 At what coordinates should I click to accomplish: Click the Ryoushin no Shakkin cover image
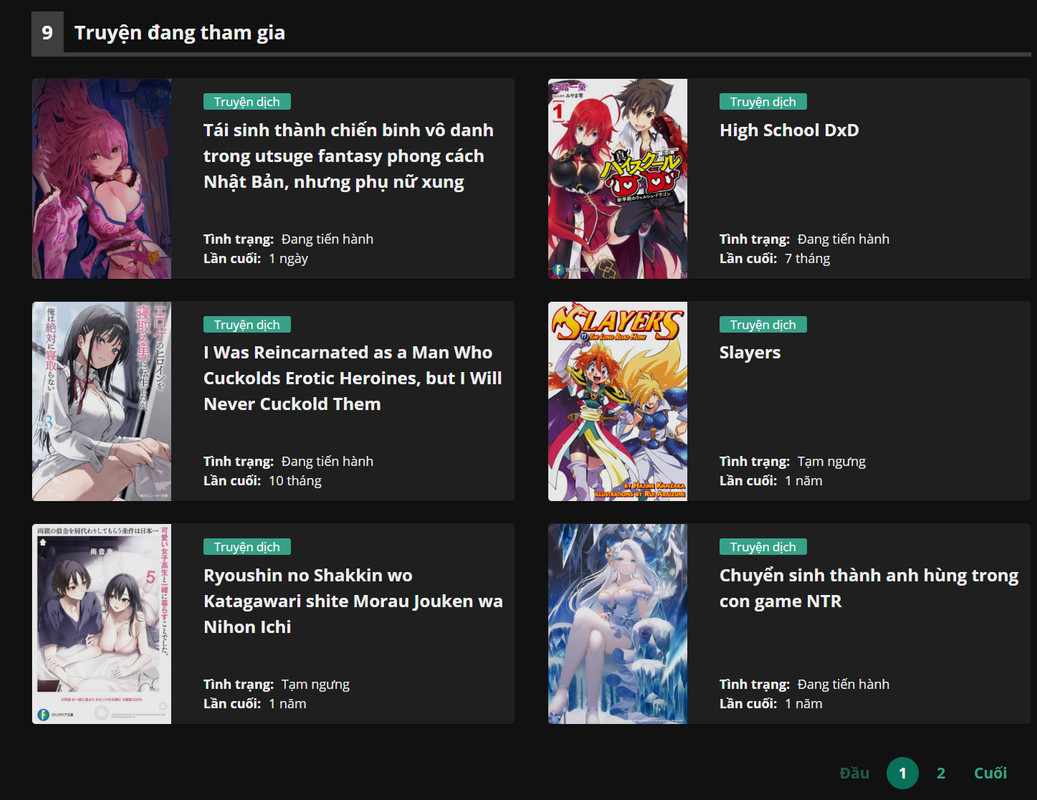click(x=101, y=623)
